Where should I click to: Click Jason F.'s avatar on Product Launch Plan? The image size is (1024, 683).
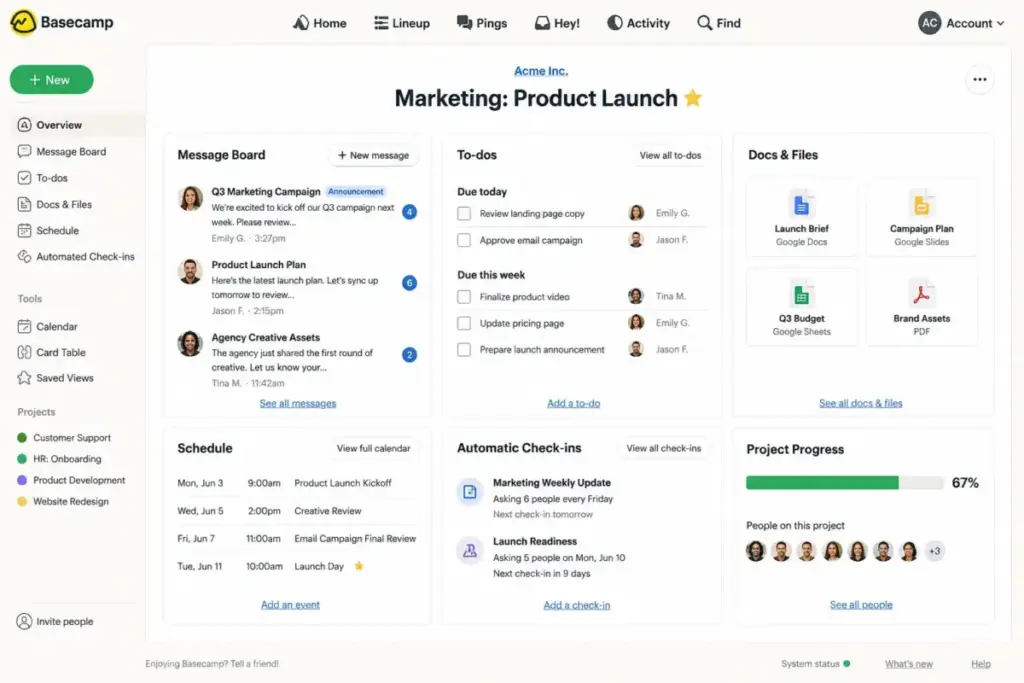190,271
